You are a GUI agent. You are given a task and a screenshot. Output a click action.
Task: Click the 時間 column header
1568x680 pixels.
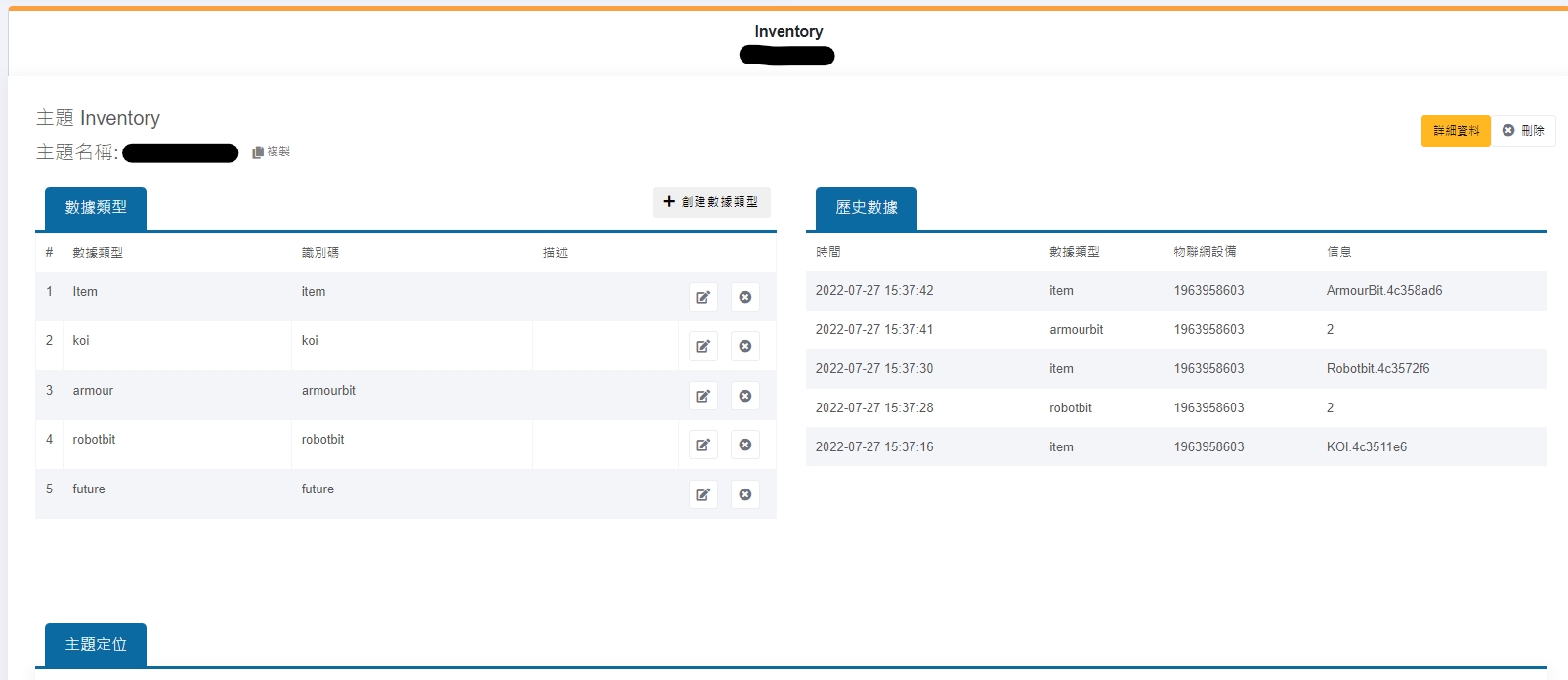click(x=828, y=252)
